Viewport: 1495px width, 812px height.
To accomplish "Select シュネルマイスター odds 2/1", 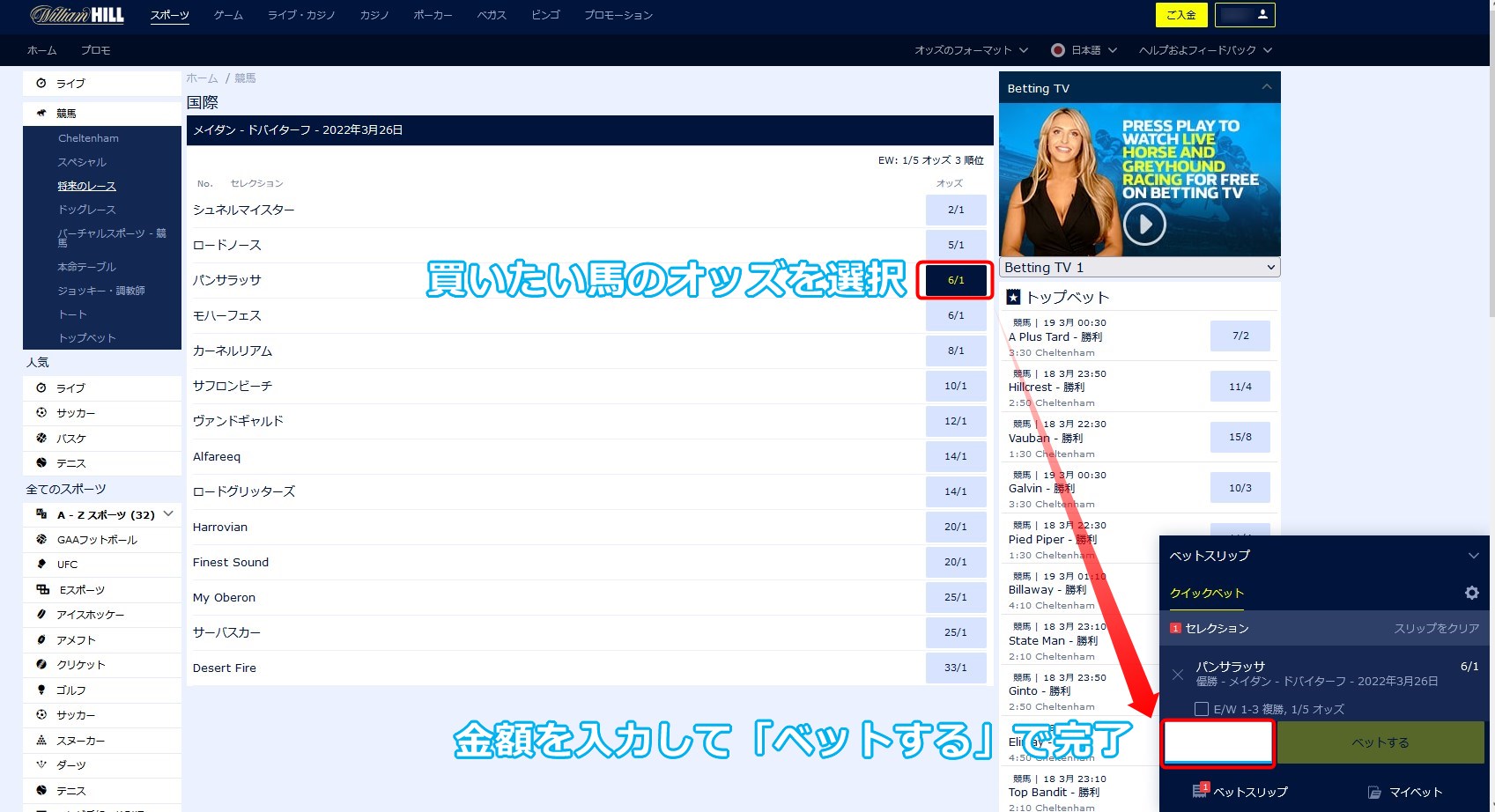I will [x=956, y=210].
